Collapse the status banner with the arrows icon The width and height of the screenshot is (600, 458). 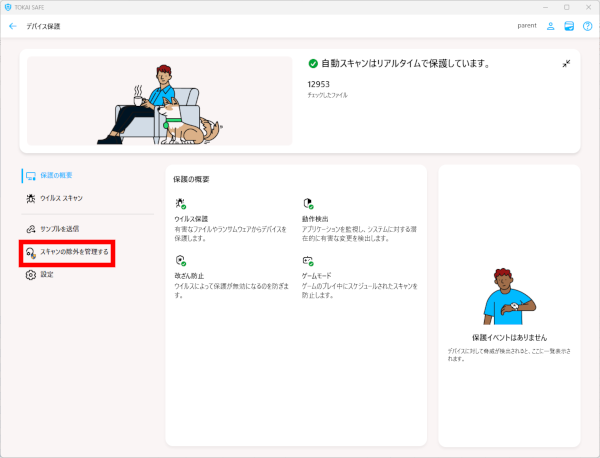point(566,64)
